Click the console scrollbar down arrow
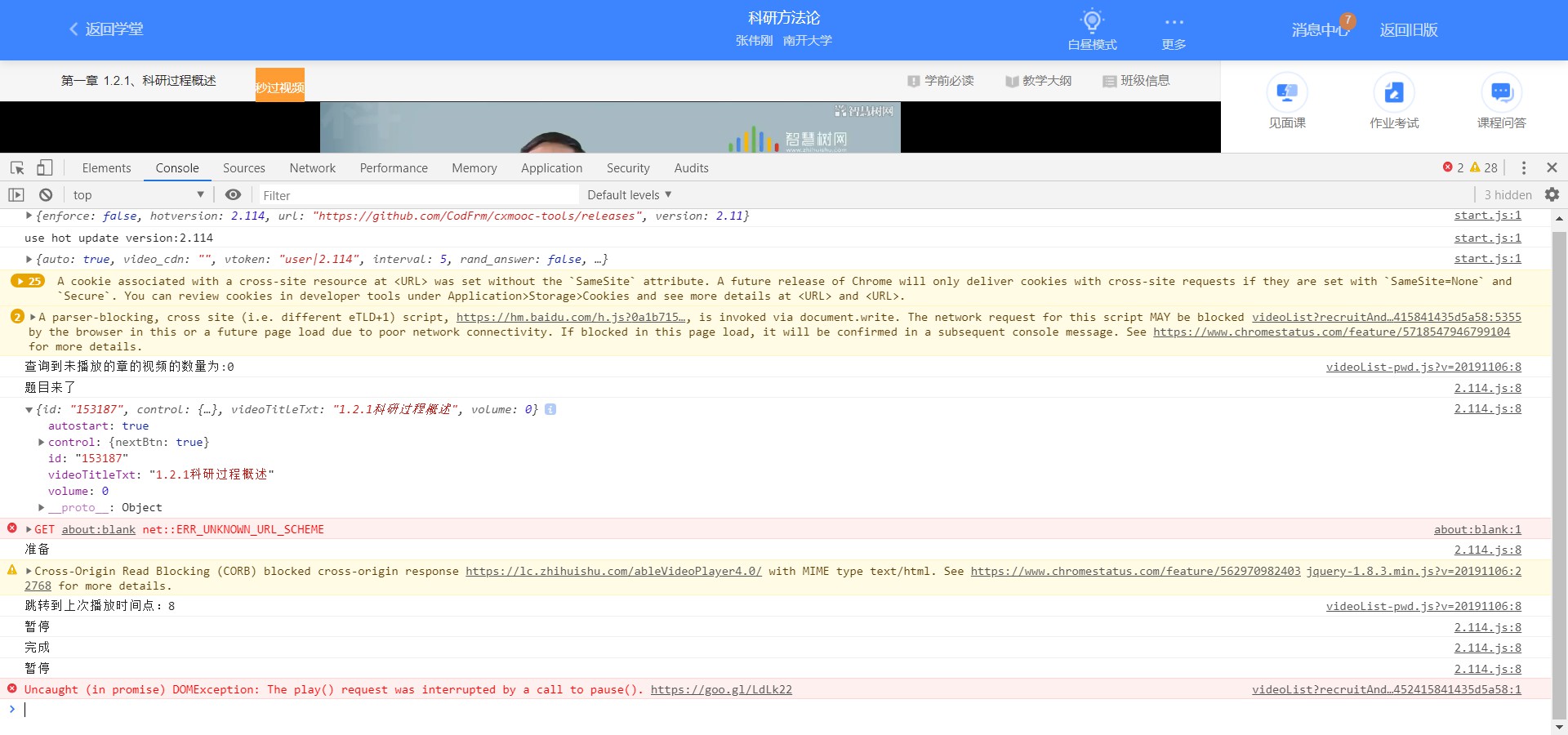This screenshot has width=1568, height=735. point(1559,727)
